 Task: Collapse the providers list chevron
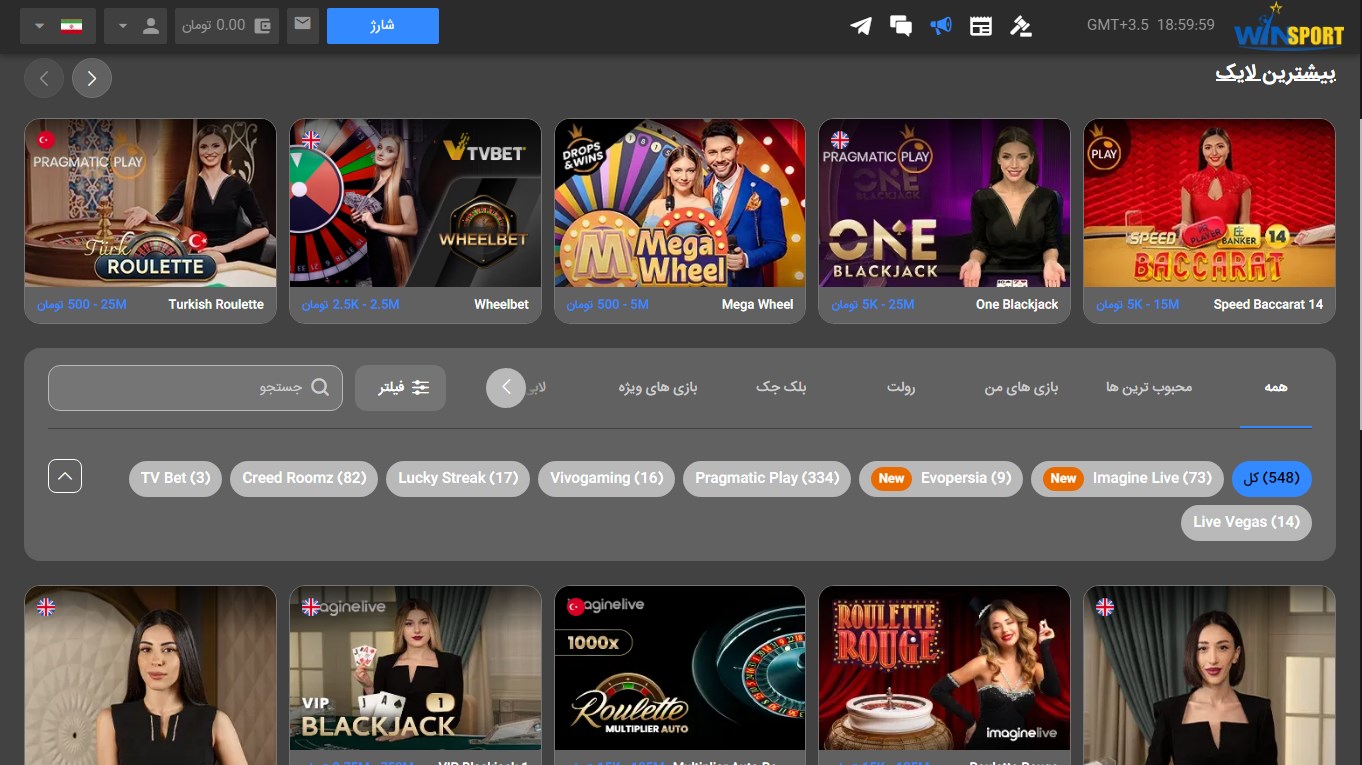(65, 476)
